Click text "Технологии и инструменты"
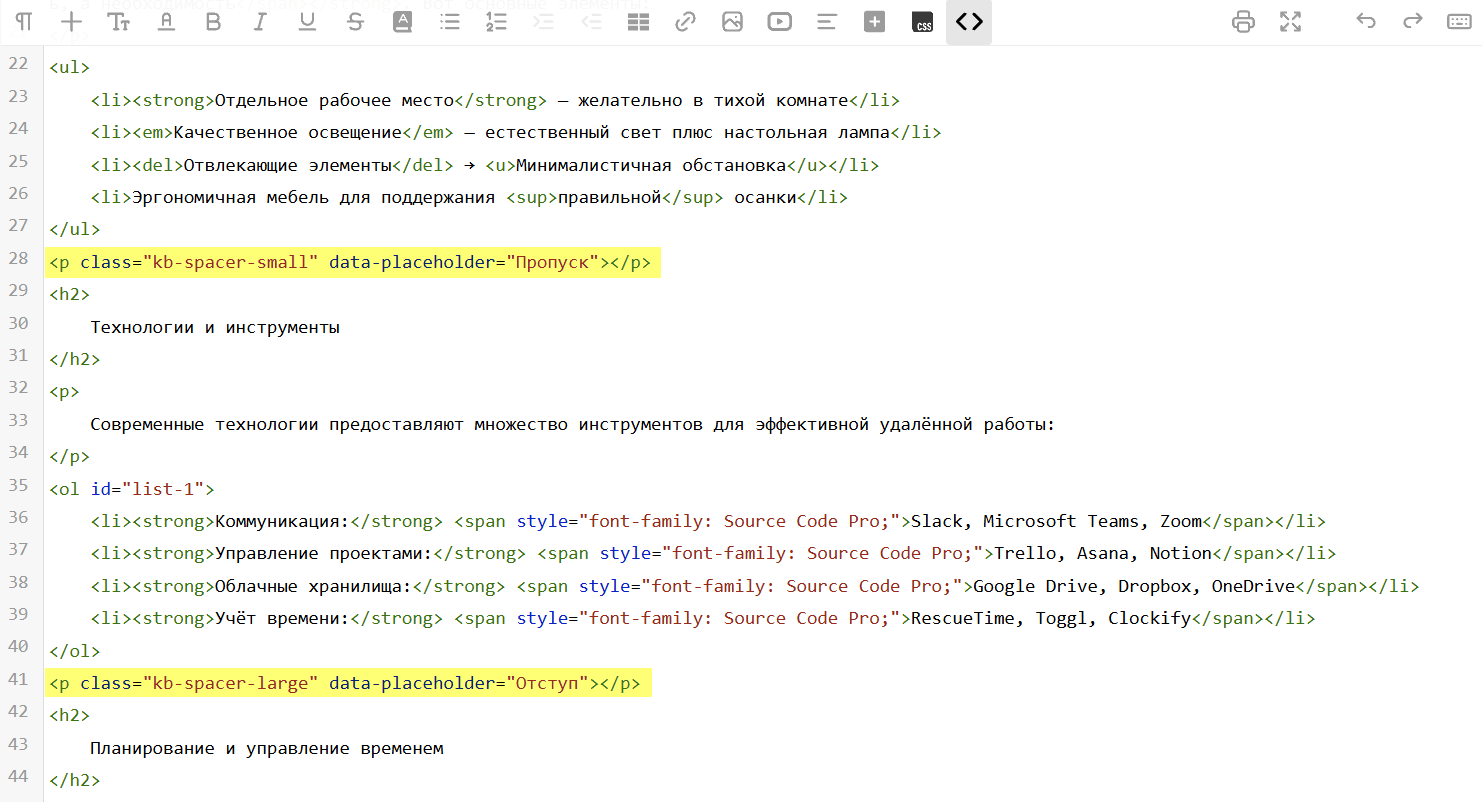Image resolution: width=1484 pixels, height=802 pixels. (215, 327)
